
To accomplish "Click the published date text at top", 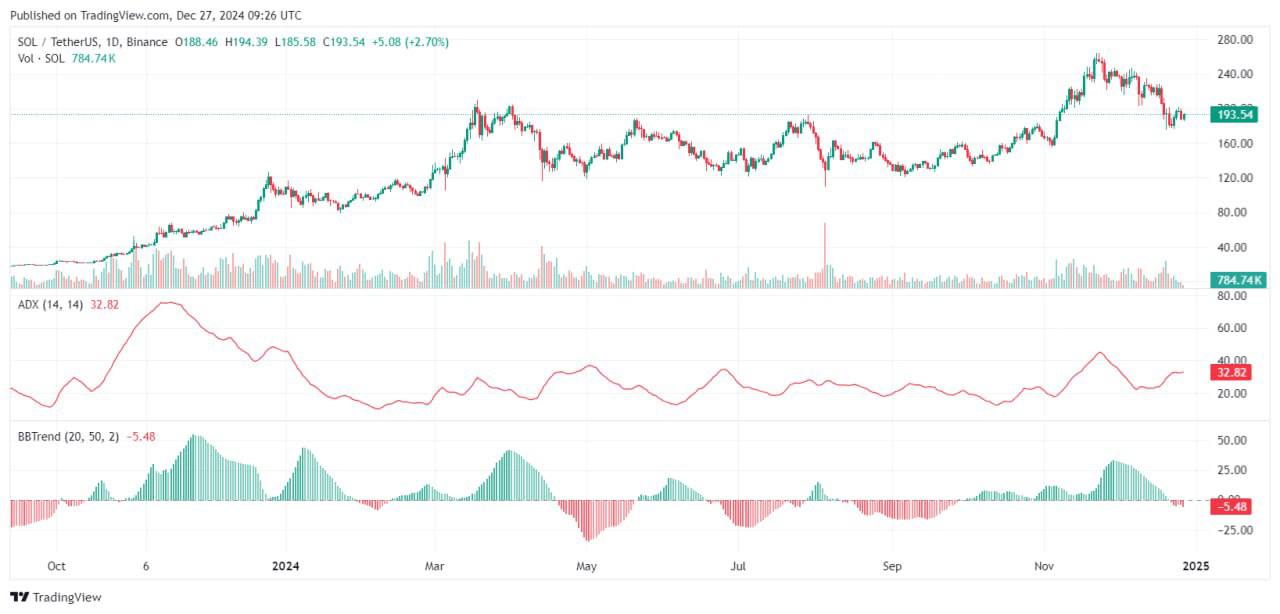I will tap(155, 15).
